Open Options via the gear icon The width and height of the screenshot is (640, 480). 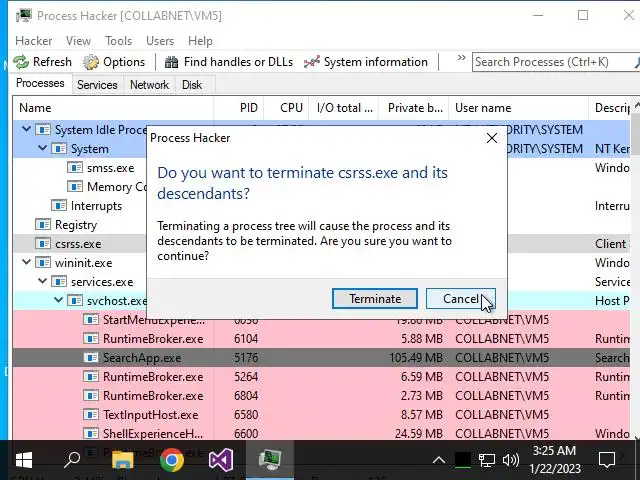pos(91,62)
